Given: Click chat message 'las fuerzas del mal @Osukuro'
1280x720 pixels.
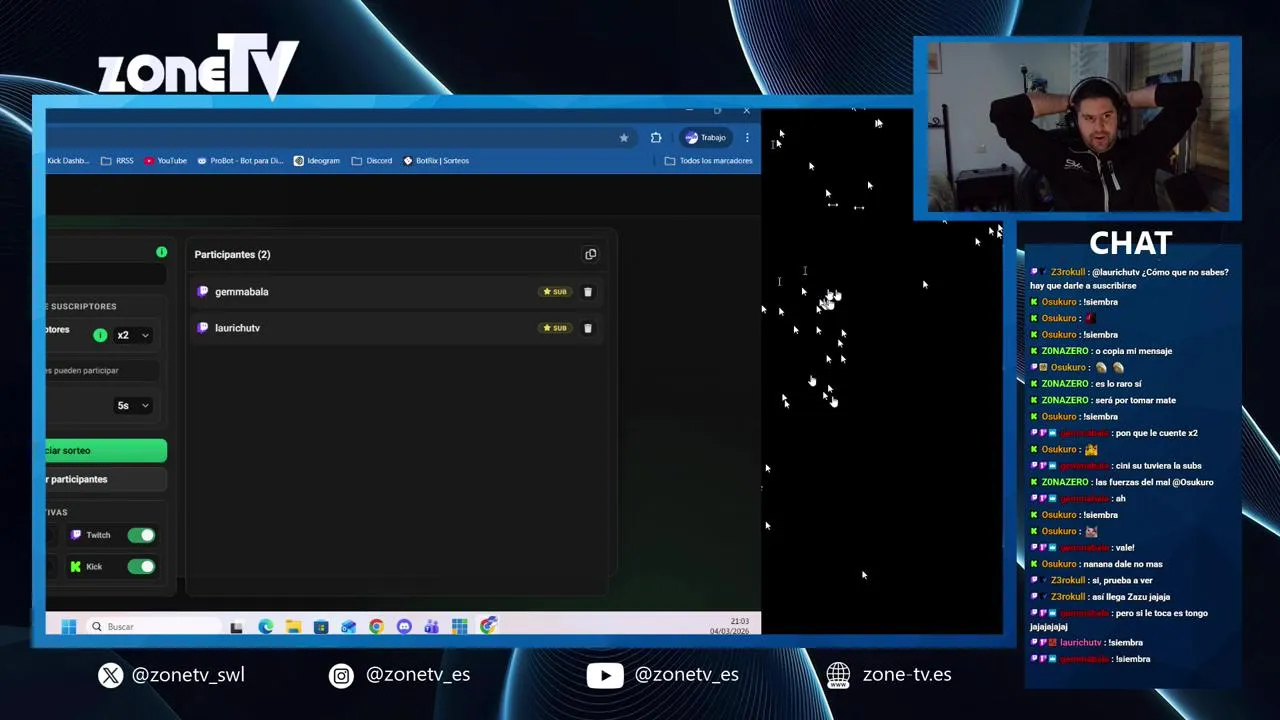Looking at the screenshot, I should pyautogui.click(x=1154, y=482).
